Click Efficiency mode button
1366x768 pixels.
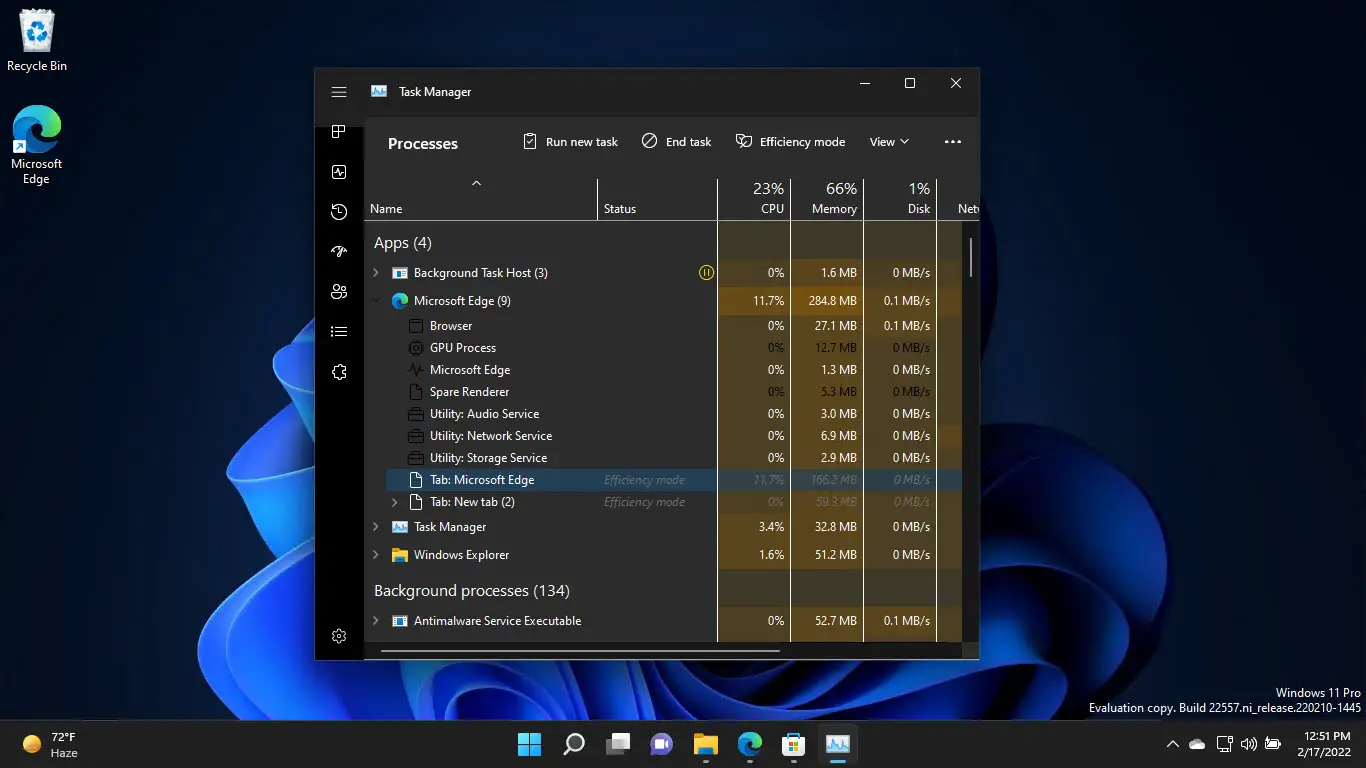coord(791,142)
